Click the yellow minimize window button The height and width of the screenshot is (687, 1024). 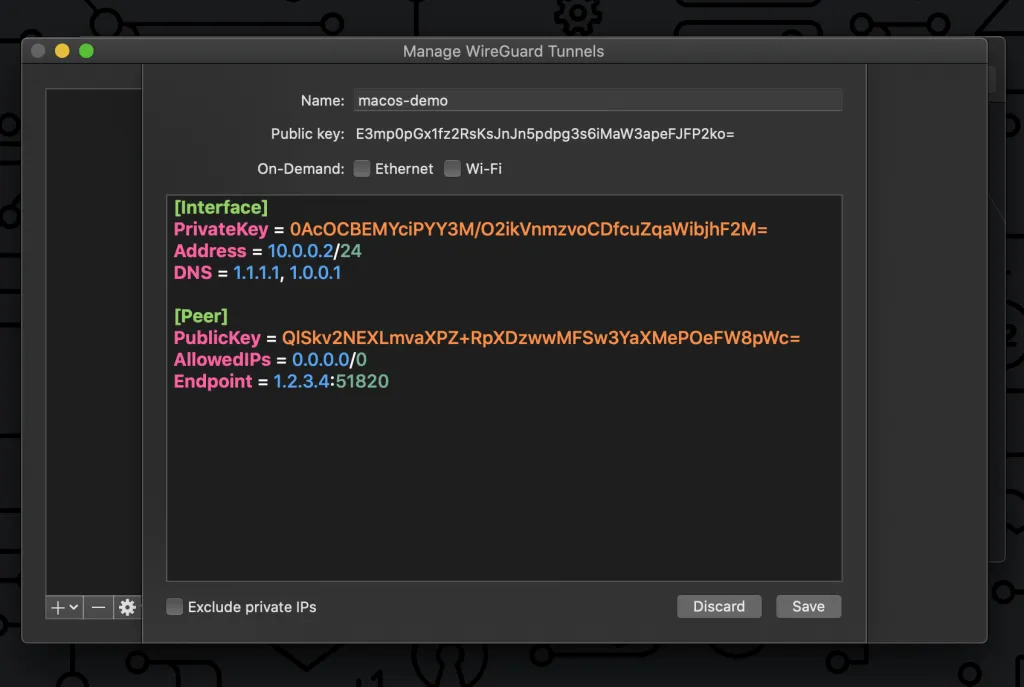tap(62, 51)
